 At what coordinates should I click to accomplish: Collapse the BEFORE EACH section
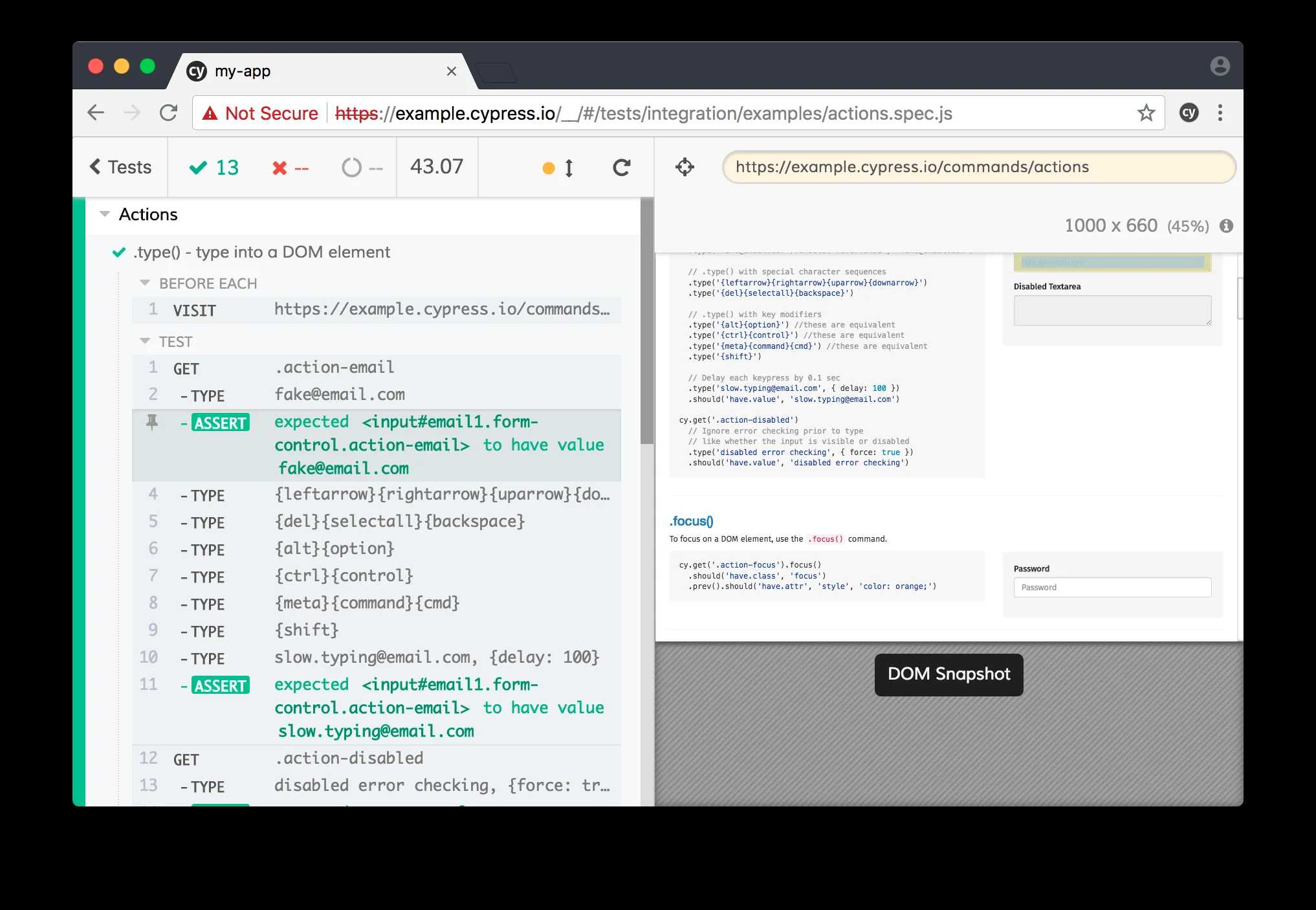point(145,283)
